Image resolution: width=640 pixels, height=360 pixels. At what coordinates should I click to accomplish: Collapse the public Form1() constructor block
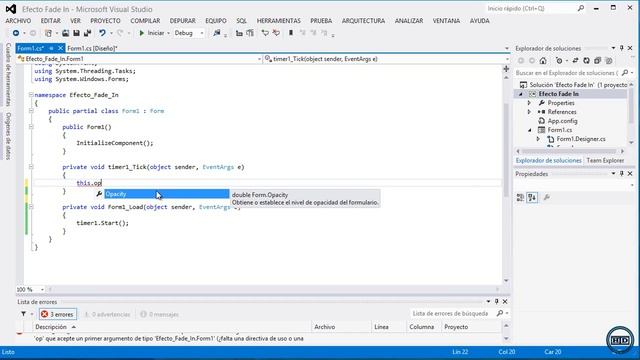click(31, 127)
